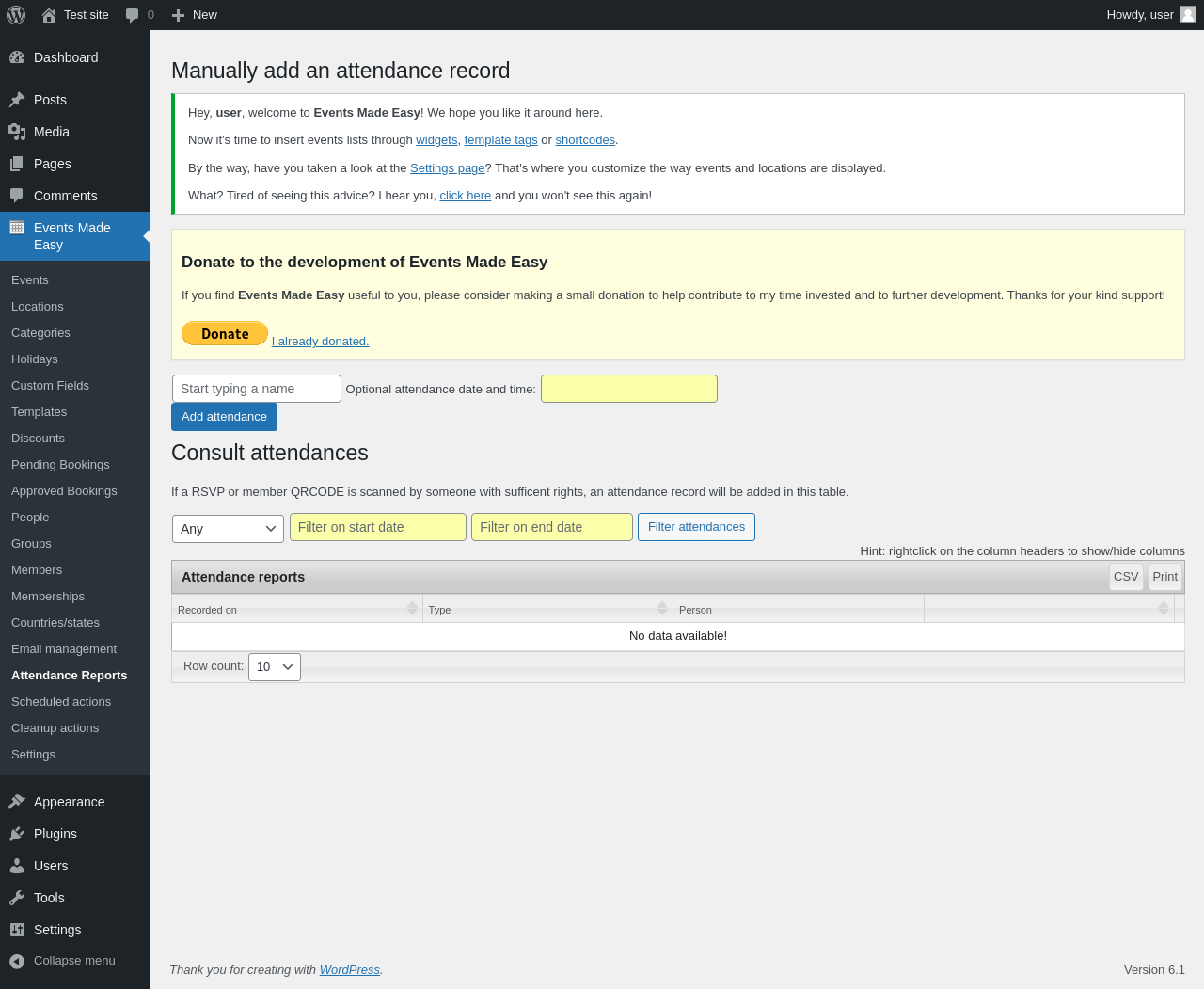1204x989 pixels.
Task: Click the Filter on start date field
Action: point(378,527)
